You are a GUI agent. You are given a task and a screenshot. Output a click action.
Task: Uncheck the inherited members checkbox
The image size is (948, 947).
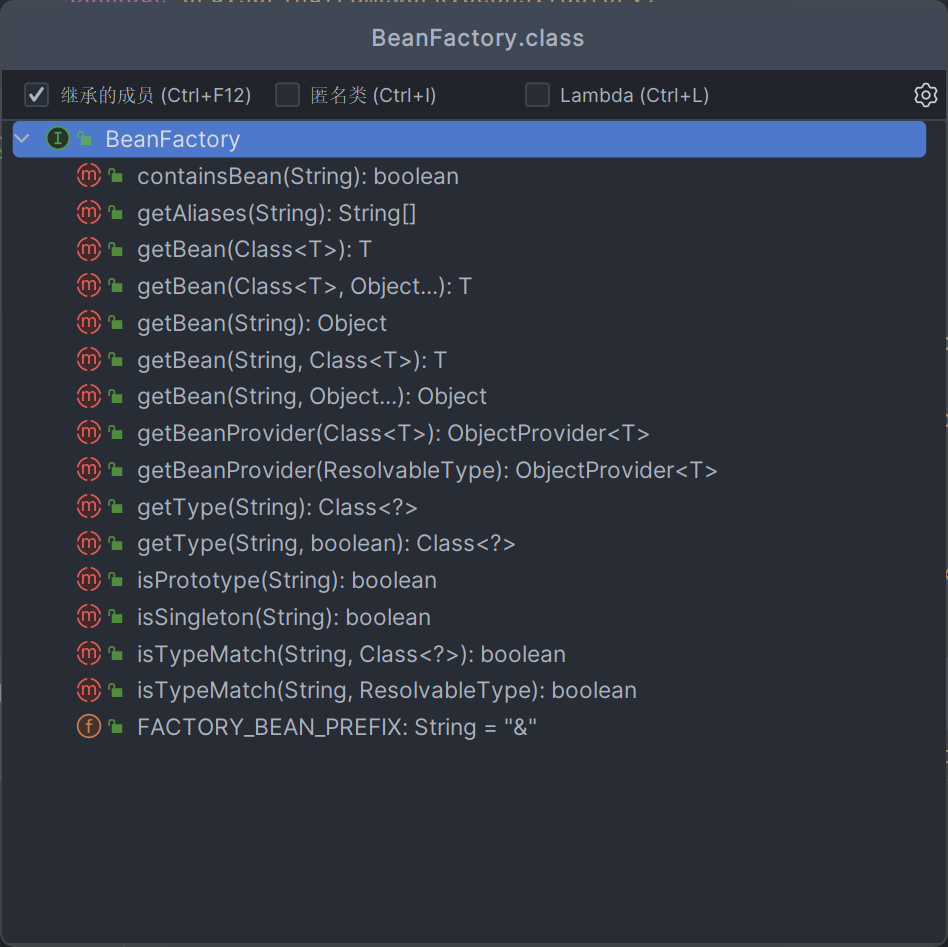coord(37,95)
